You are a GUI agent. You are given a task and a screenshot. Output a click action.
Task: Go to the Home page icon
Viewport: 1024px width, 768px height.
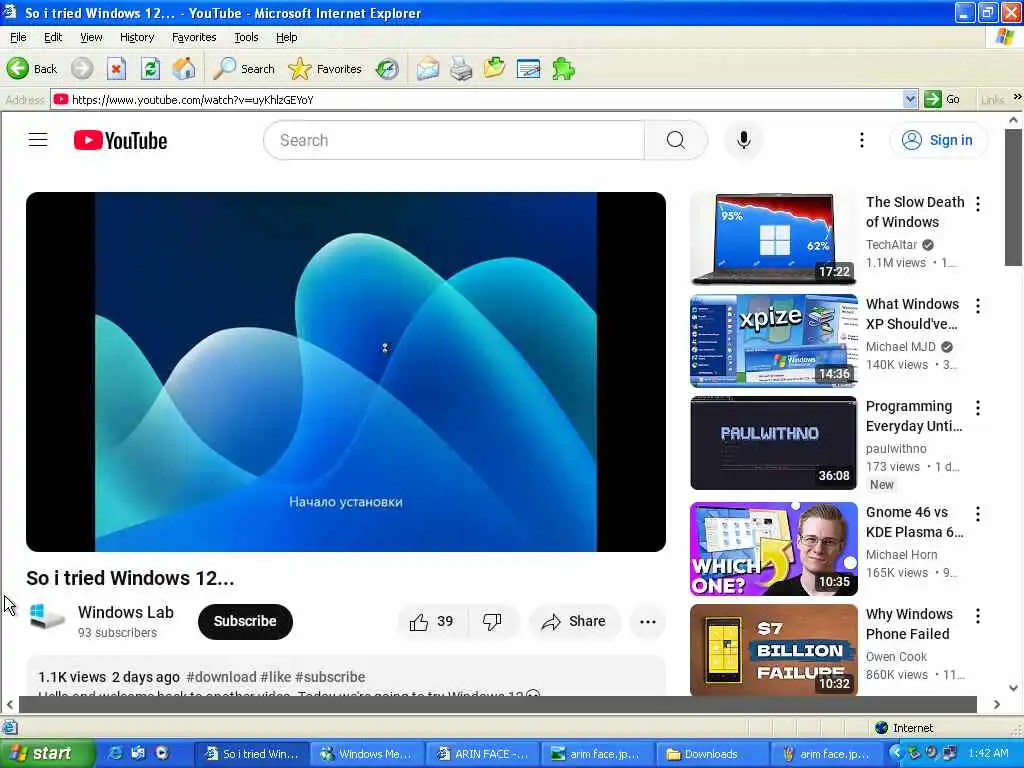click(184, 69)
